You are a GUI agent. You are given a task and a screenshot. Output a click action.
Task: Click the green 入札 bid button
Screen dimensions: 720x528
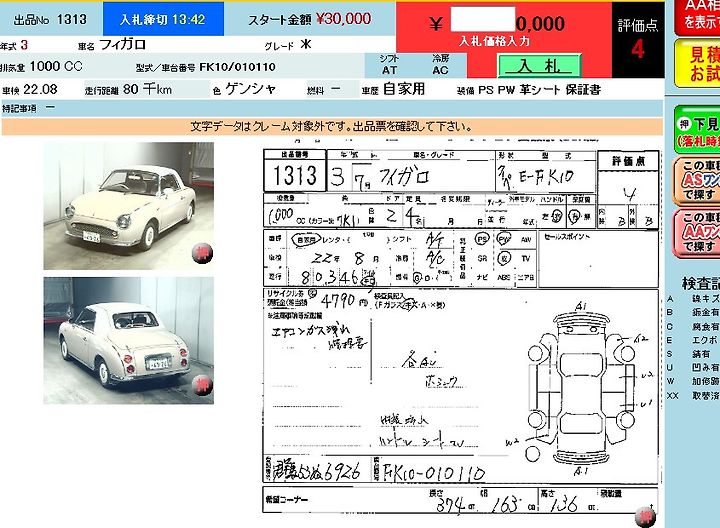click(540, 66)
